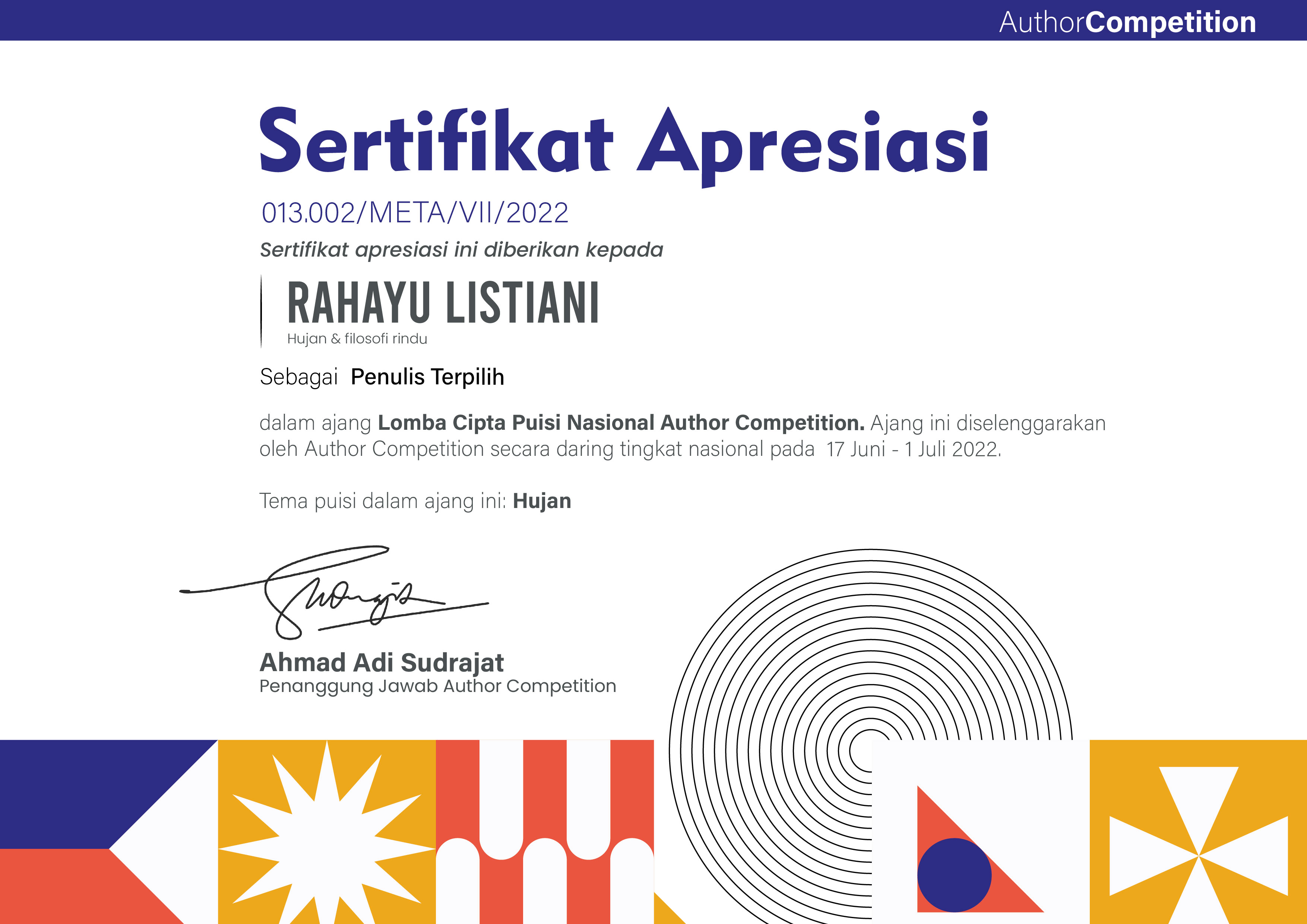The image size is (1307, 924).
Task: Click the name Ahmad Adi Sudrajat
Action: [x=382, y=663]
